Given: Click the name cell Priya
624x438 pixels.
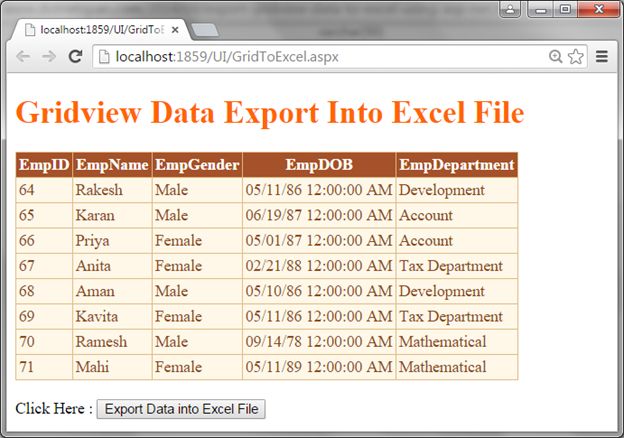Looking at the screenshot, I should 112,240.
